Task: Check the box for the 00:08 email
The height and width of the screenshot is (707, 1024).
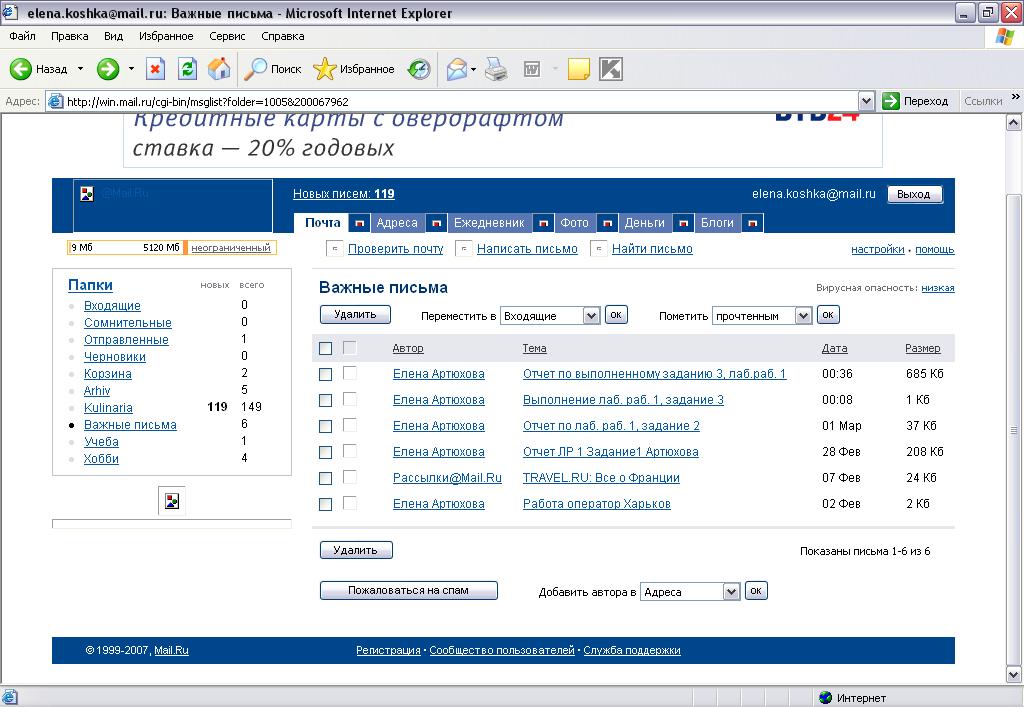Action: [325, 401]
